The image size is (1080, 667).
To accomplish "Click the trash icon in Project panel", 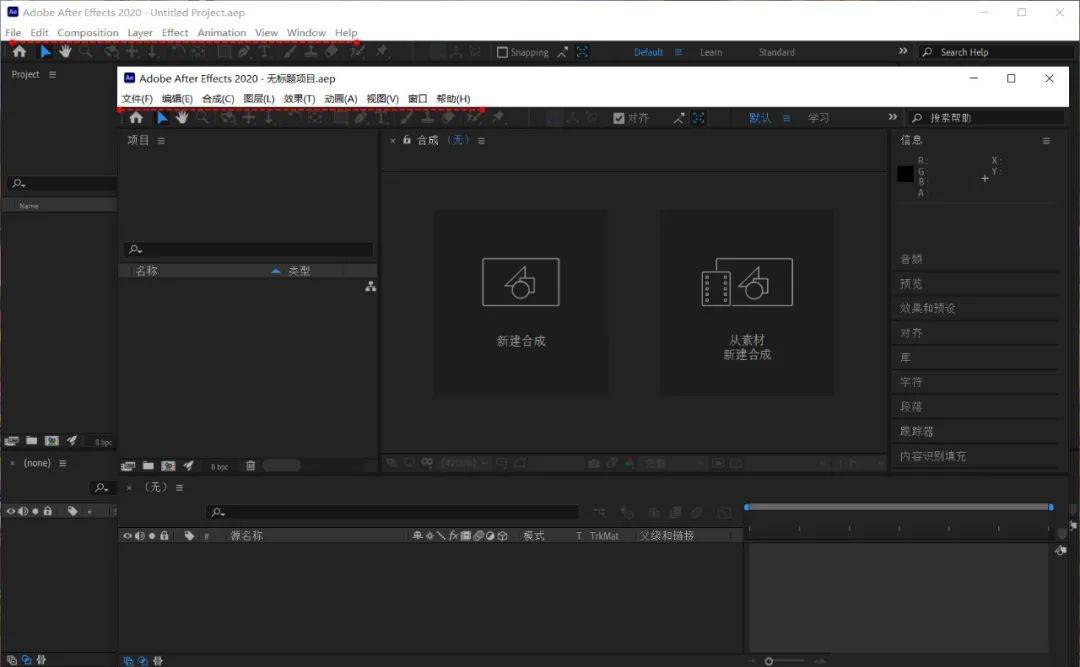I will click(x=250, y=464).
